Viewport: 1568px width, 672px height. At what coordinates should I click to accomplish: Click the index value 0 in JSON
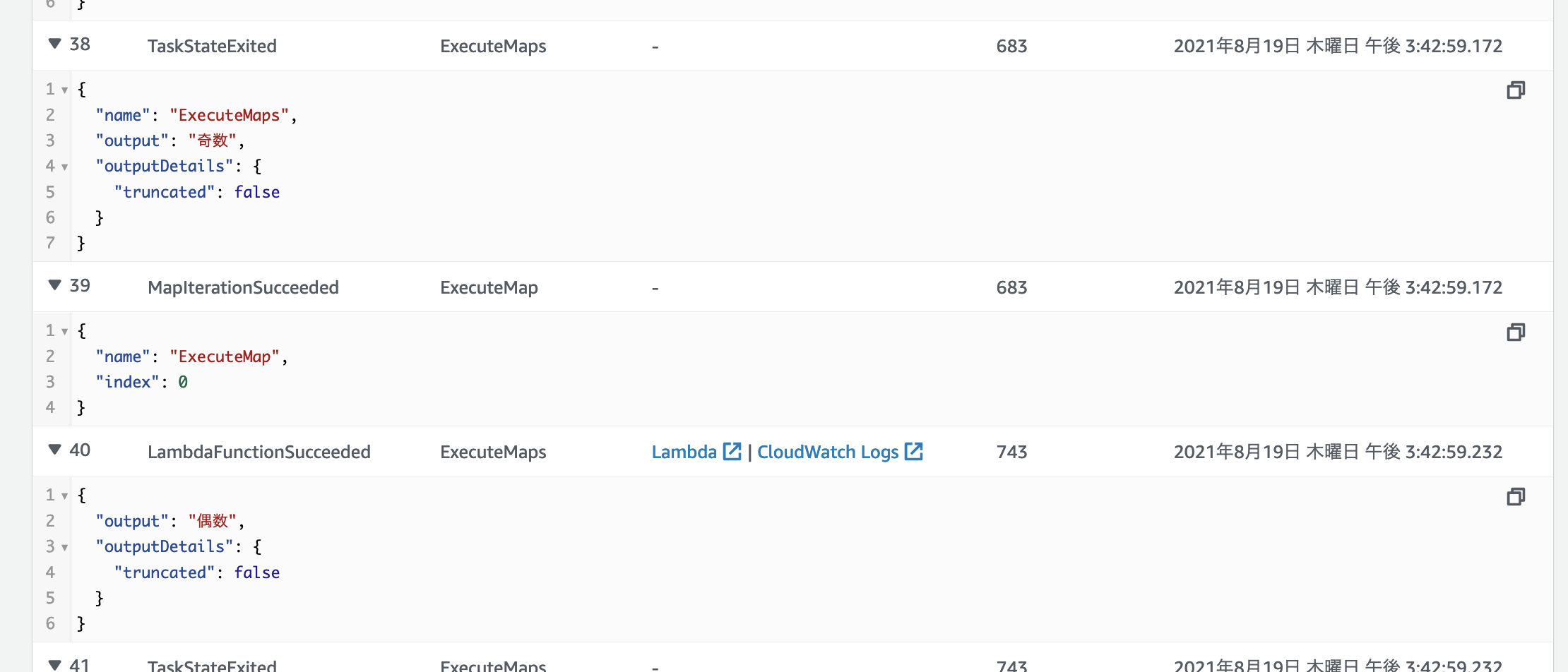[x=184, y=381]
